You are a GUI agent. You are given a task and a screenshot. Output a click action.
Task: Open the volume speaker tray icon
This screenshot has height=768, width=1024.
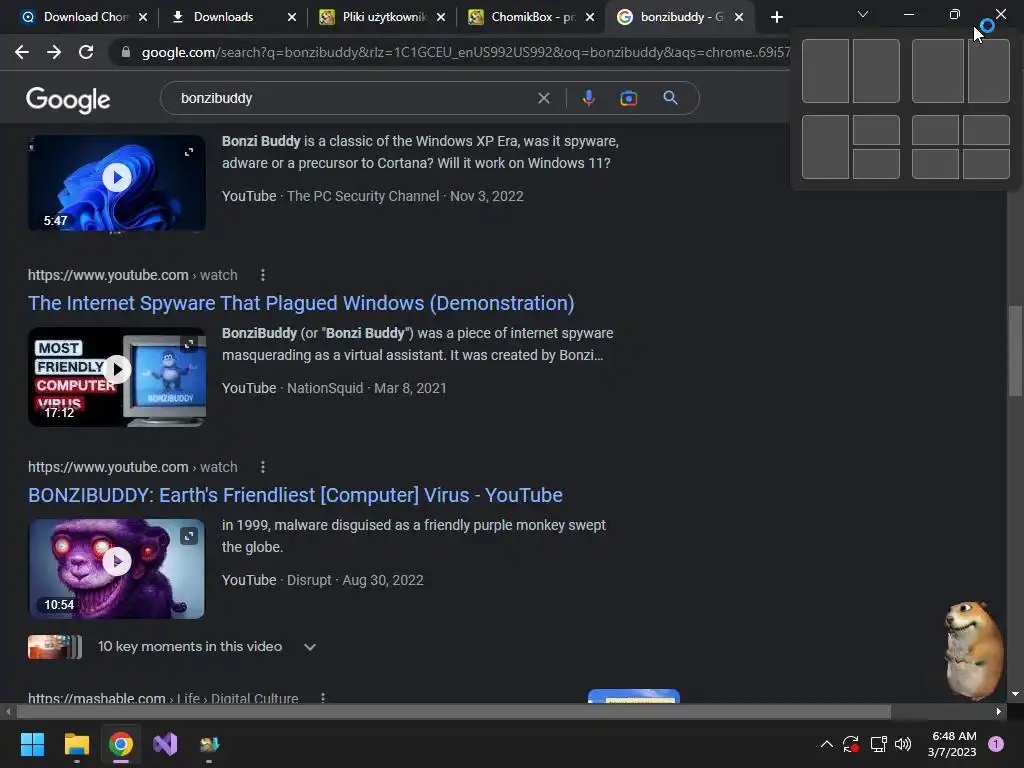point(903,744)
